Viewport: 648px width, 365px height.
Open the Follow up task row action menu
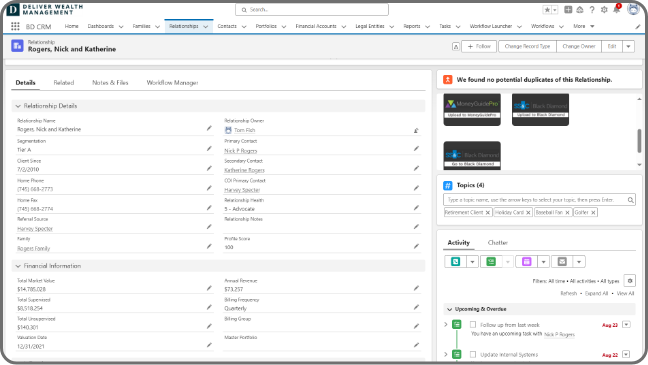point(627,324)
